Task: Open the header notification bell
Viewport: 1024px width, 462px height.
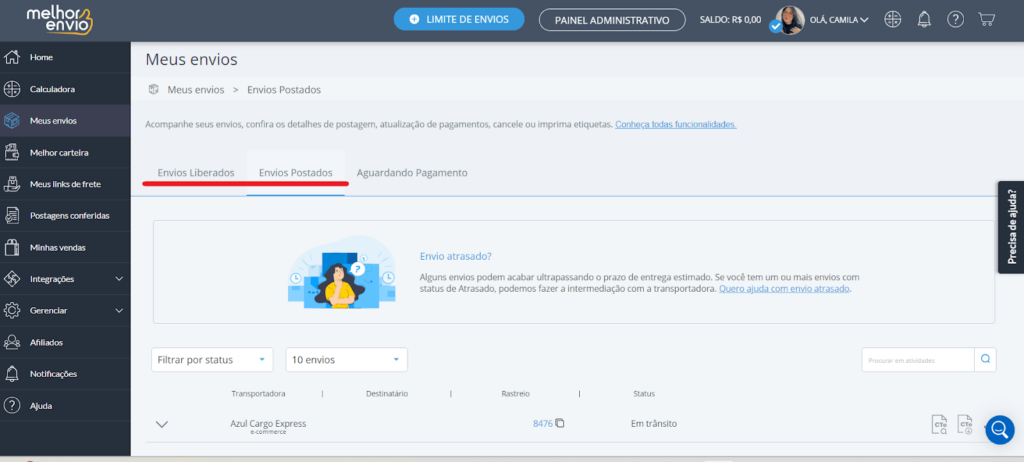Action: [924, 20]
